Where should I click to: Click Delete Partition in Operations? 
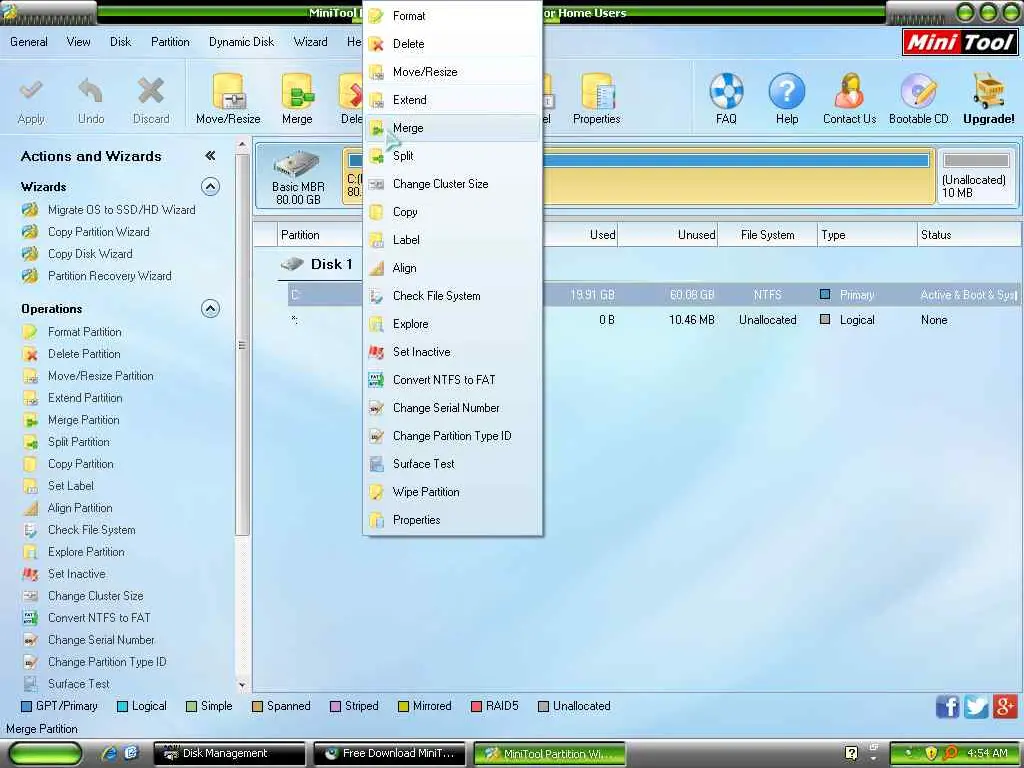coord(84,354)
